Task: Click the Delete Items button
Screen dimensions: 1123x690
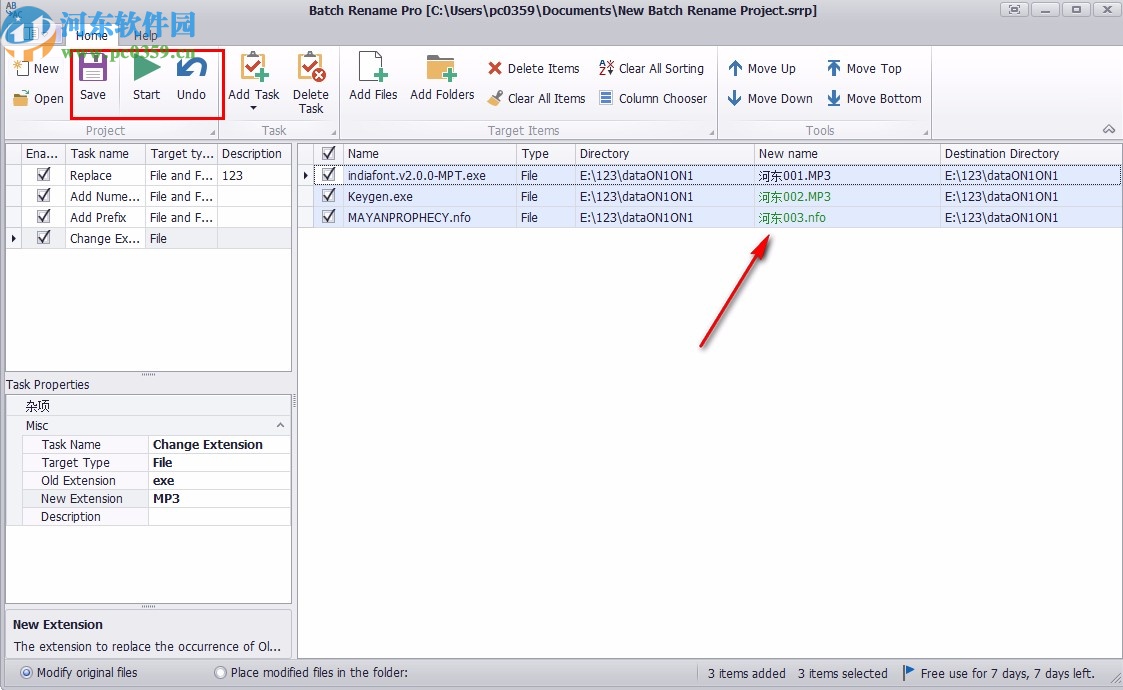Action: 533,68
